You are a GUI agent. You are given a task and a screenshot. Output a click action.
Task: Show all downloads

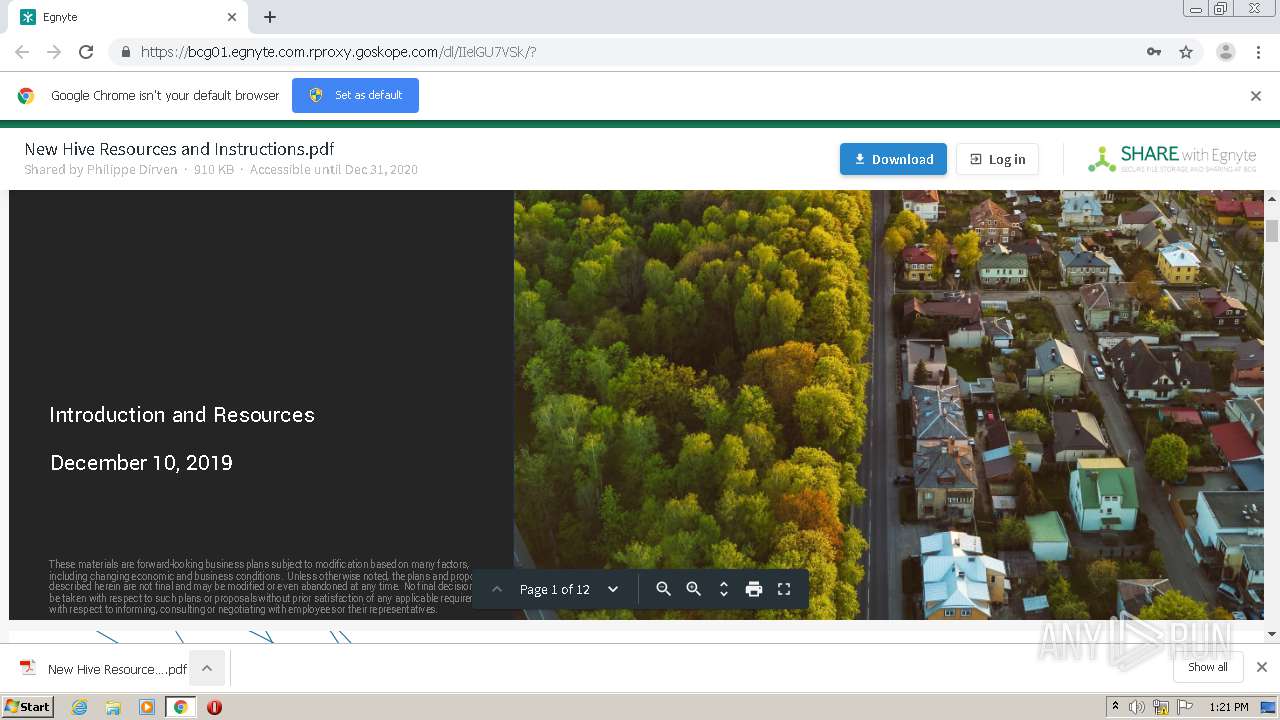pyautogui.click(x=1208, y=667)
